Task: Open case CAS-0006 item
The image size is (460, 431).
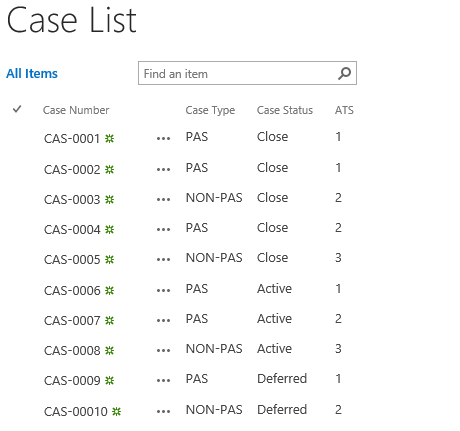Action: [x=72, y=291]
